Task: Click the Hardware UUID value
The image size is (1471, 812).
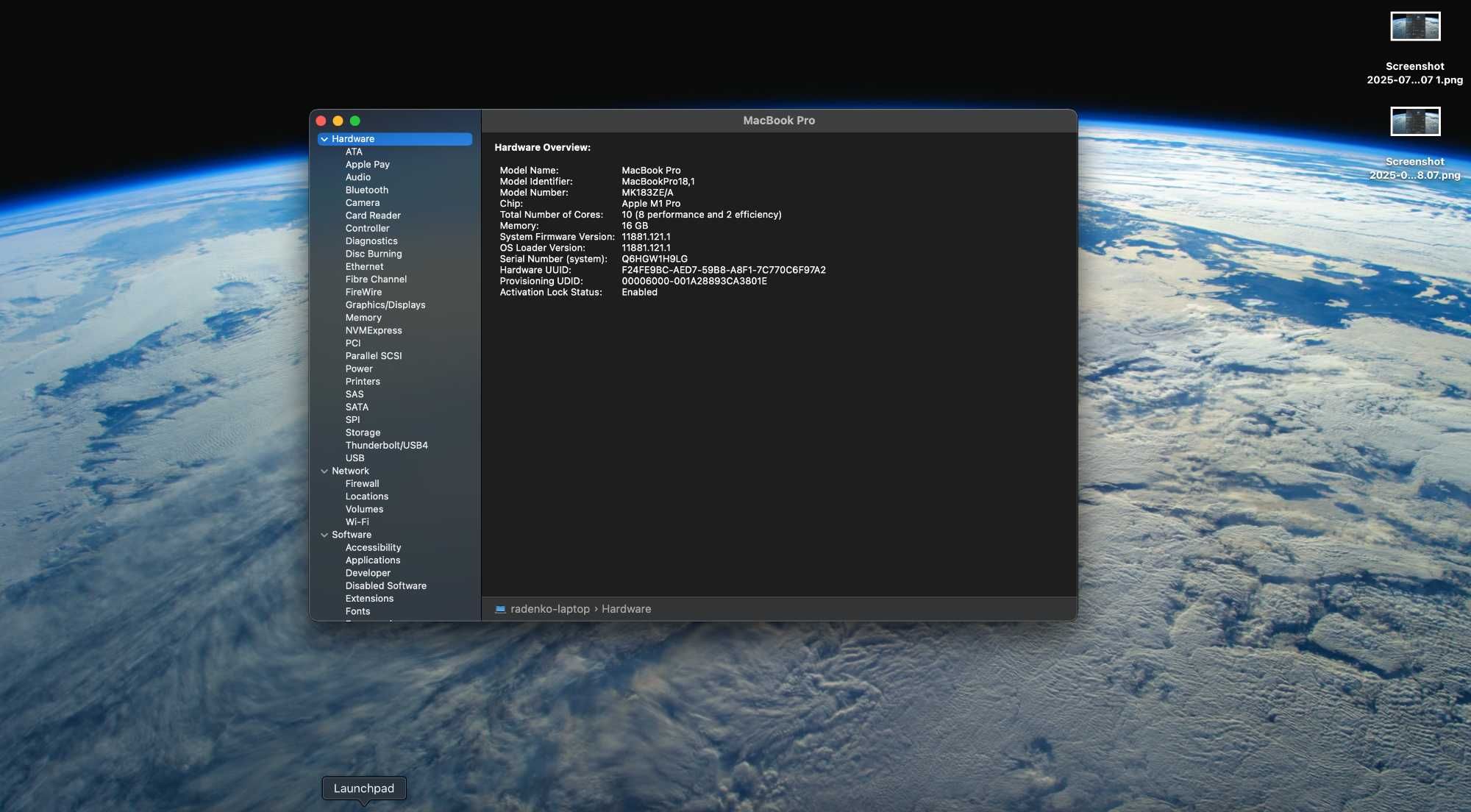Action: (724, 271)
